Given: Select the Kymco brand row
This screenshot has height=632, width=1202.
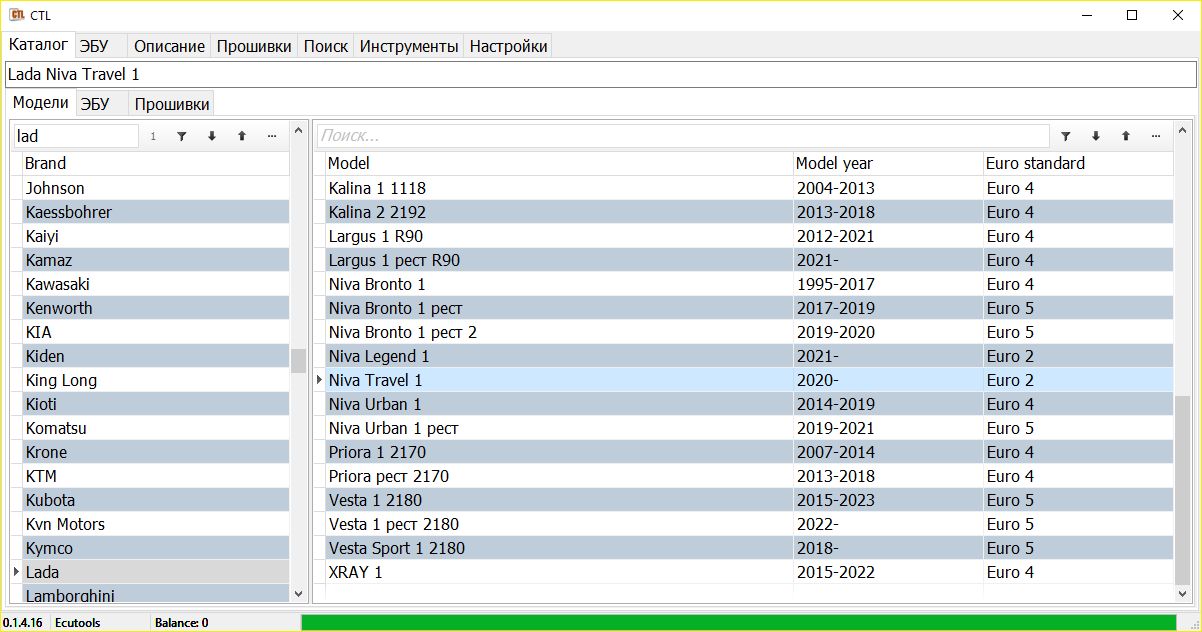Looking at the screenshot, I should coord(156,548).
